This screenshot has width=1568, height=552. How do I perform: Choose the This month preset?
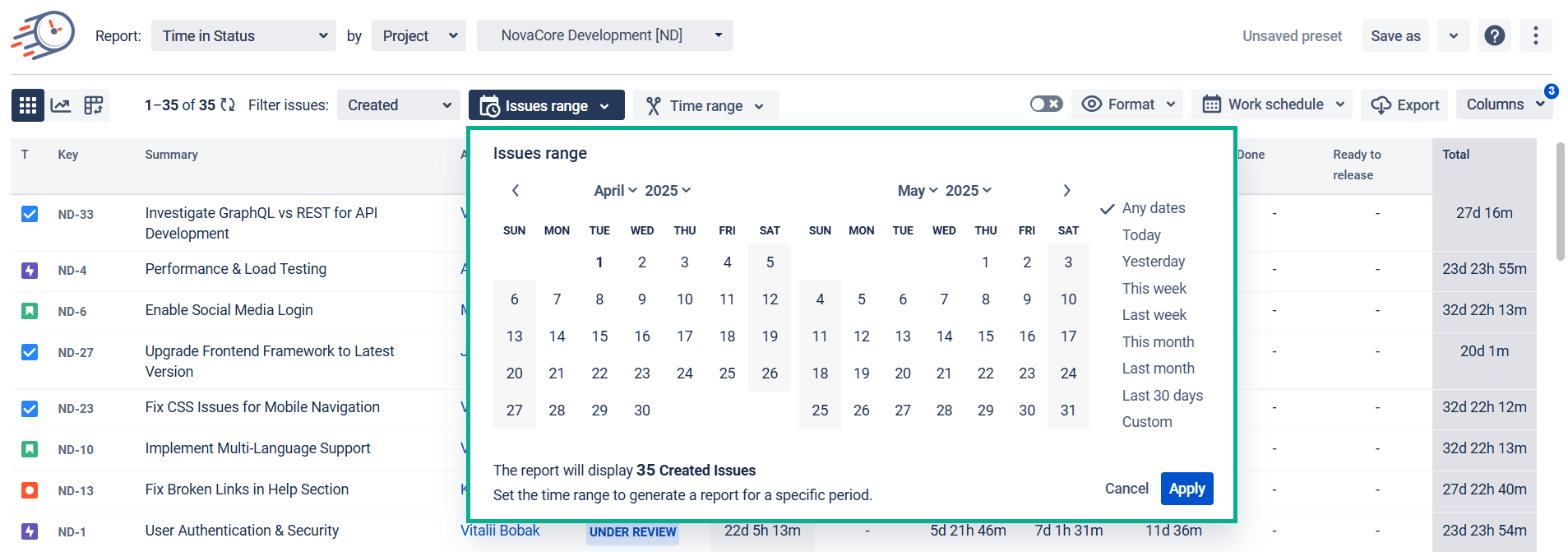click(x=1158, y=342)
